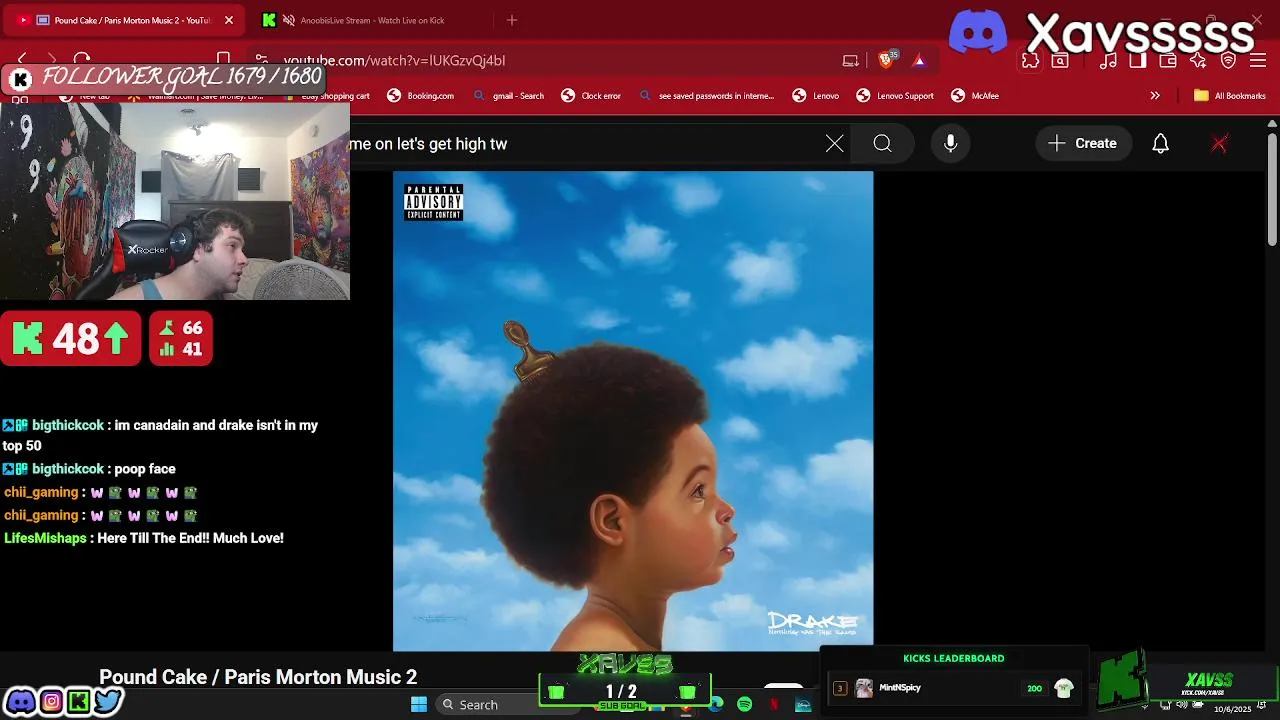Open Spotify from the taskbar
1280x720 pixels.
point(744,705)
